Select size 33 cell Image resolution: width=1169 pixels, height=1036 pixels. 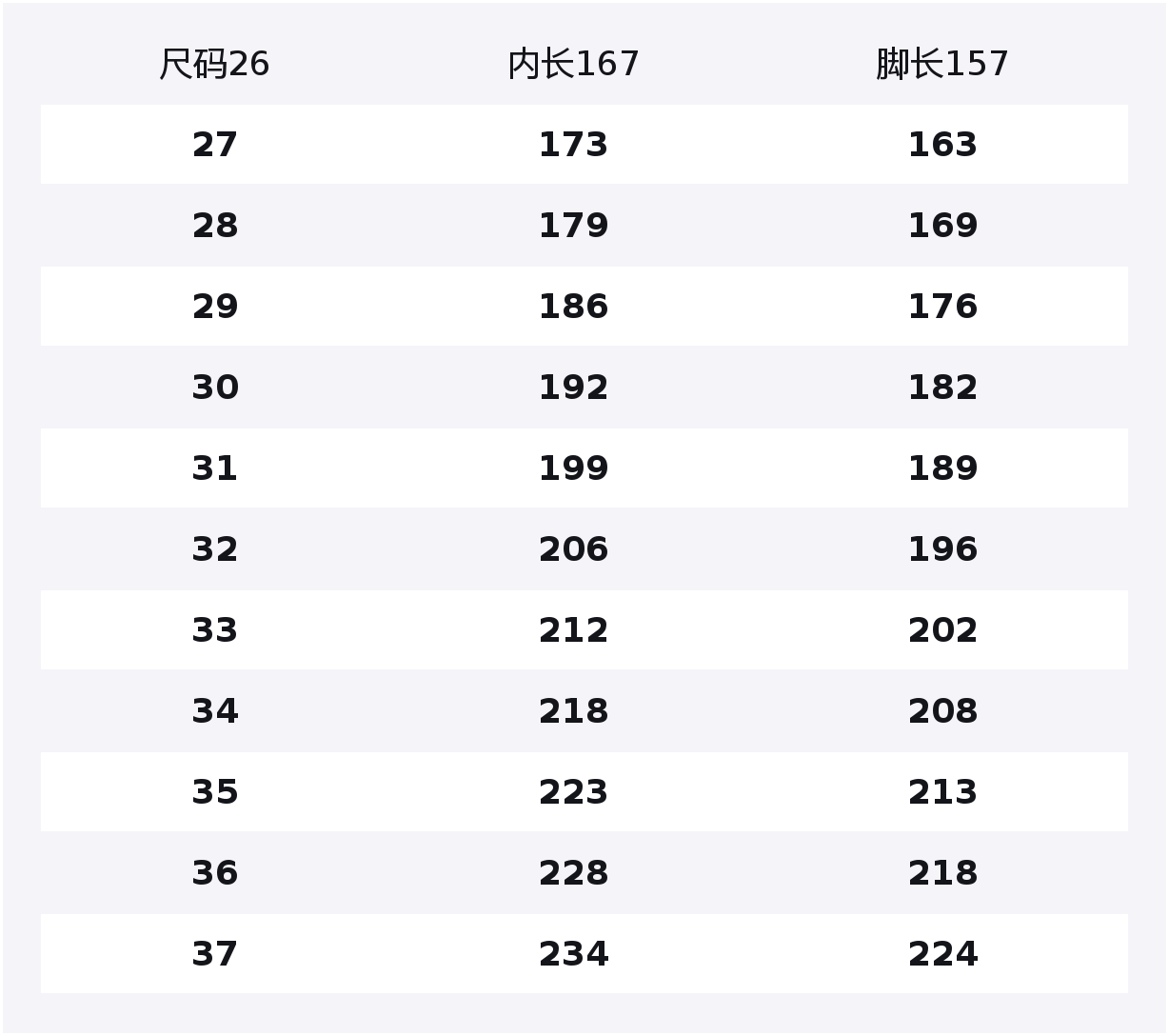215,630
